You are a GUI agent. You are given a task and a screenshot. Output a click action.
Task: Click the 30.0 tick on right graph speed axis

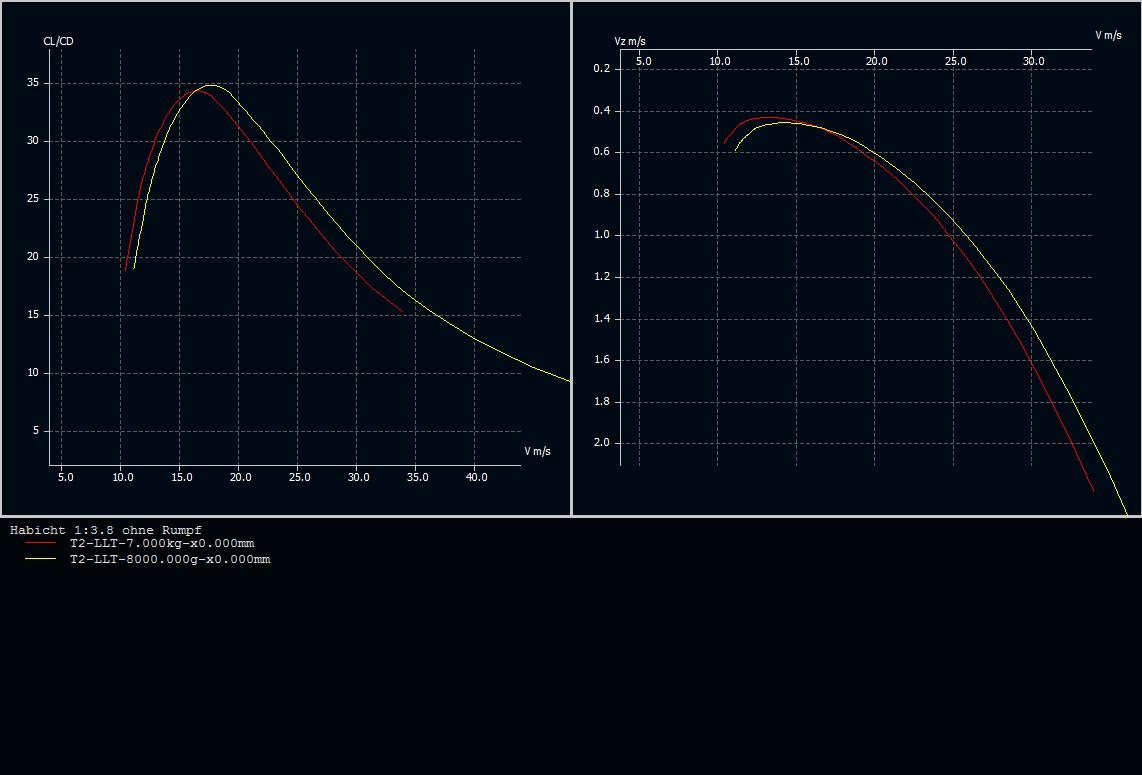click(1033, 61)
